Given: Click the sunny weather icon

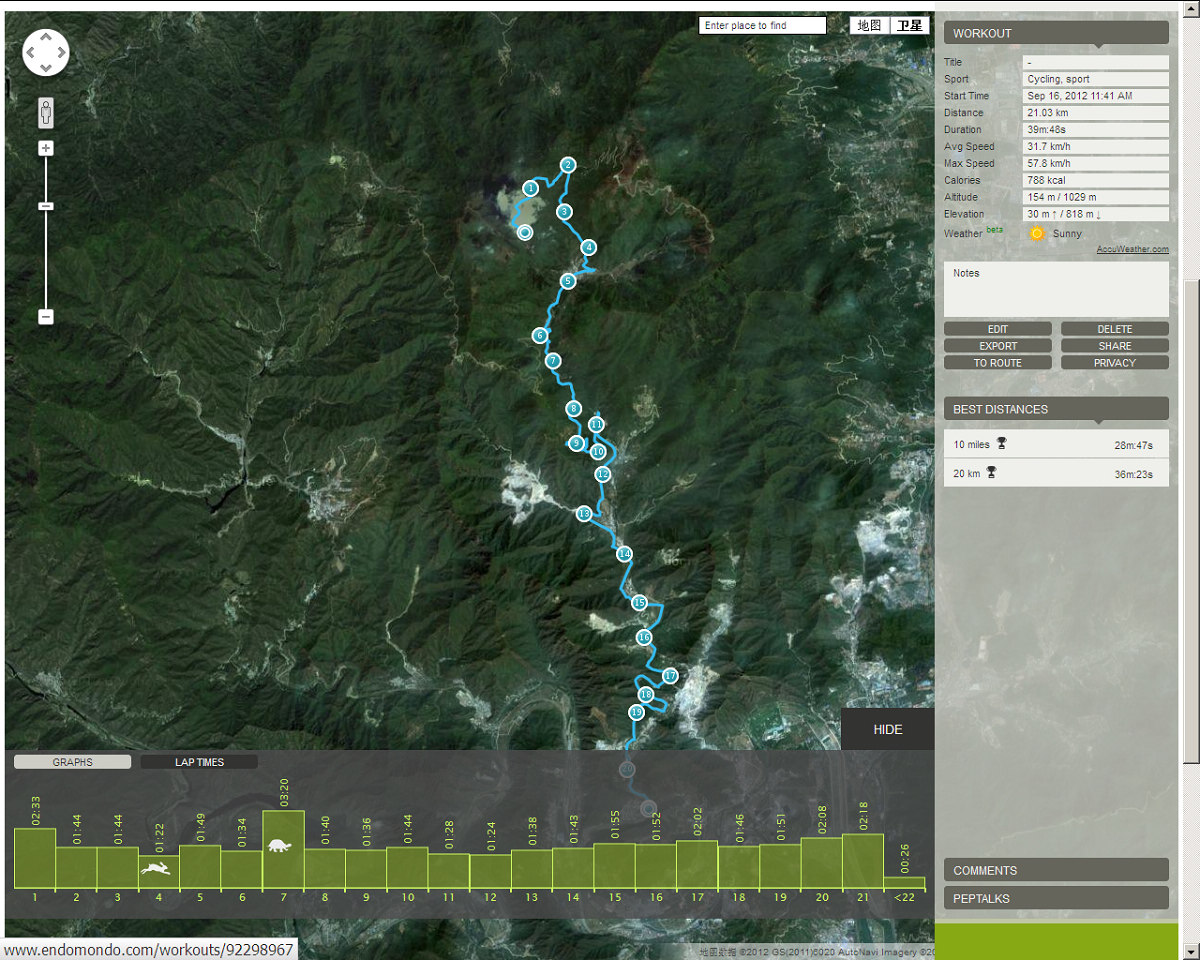Looking at the screenshot, I should coord(1037,233).
